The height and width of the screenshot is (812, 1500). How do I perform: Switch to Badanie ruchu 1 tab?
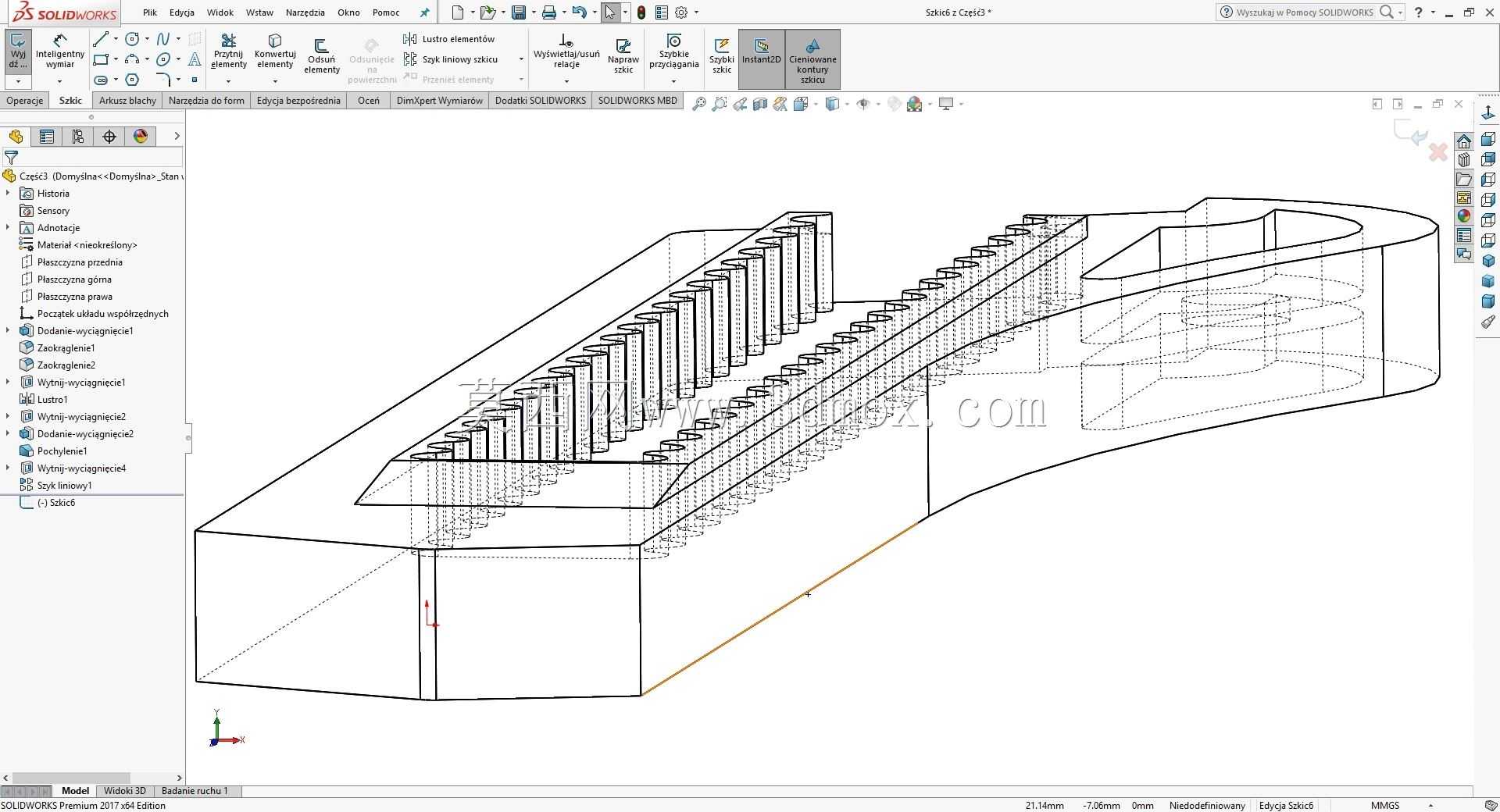195,791
